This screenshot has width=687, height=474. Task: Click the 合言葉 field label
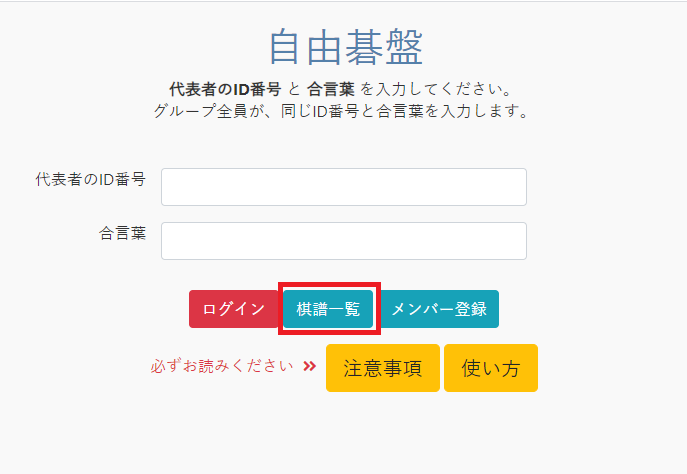122,233
